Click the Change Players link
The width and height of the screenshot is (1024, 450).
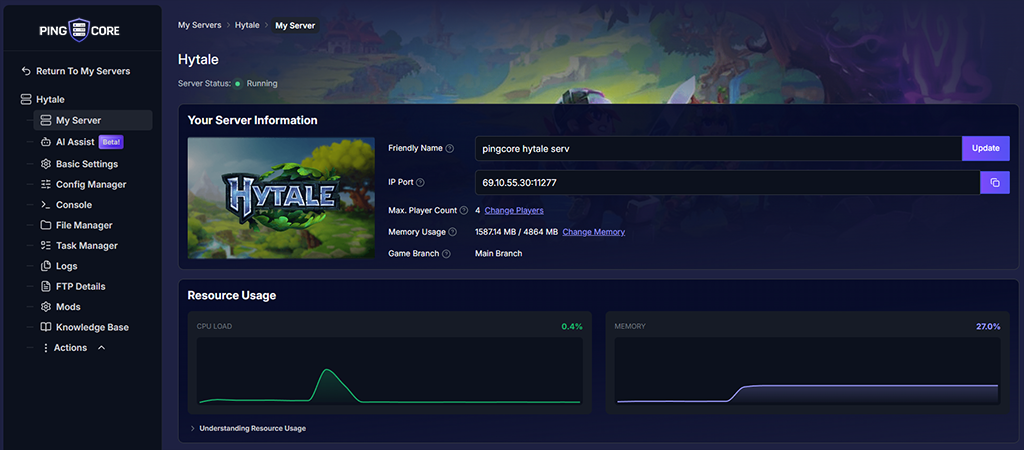coord(514,210)
